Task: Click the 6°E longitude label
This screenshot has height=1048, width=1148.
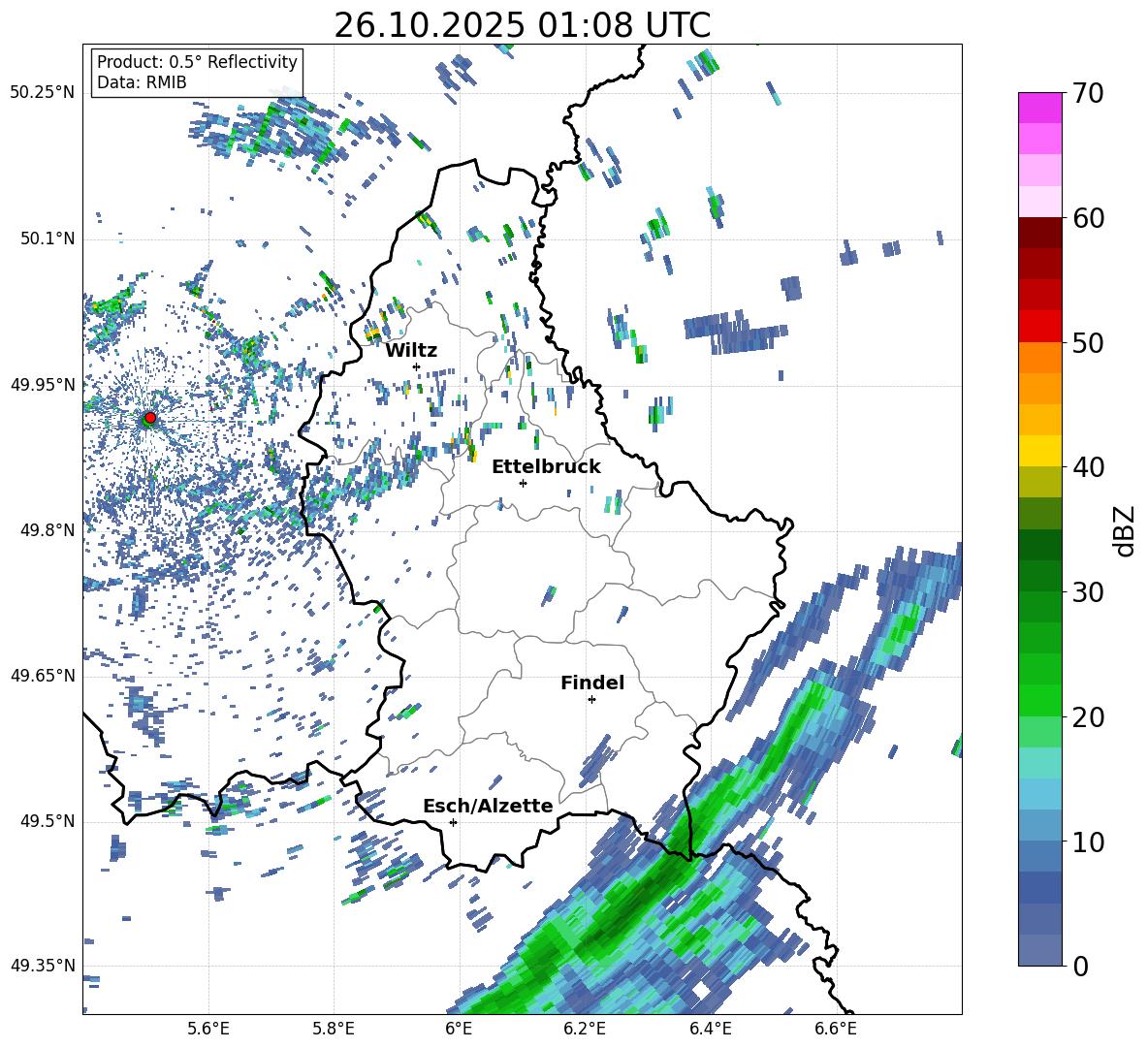Action: [459, 1029]
